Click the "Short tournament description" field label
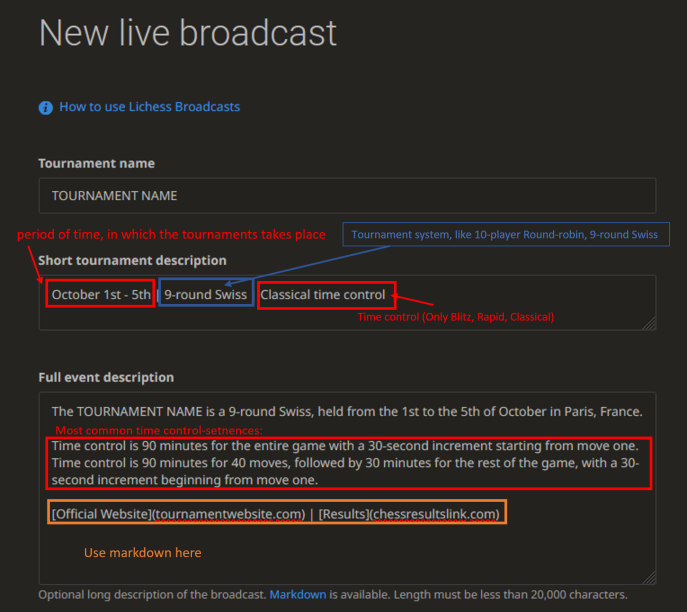This screenshot has width=687, height=612. [x=132, y=260]
